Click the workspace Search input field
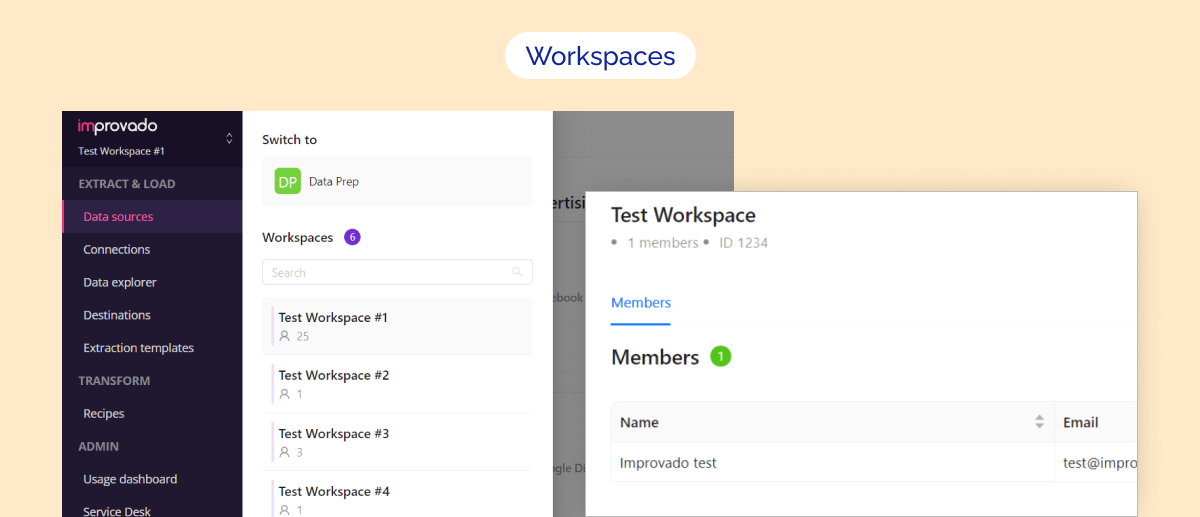Screen dimensions: 1200x517 385,272
